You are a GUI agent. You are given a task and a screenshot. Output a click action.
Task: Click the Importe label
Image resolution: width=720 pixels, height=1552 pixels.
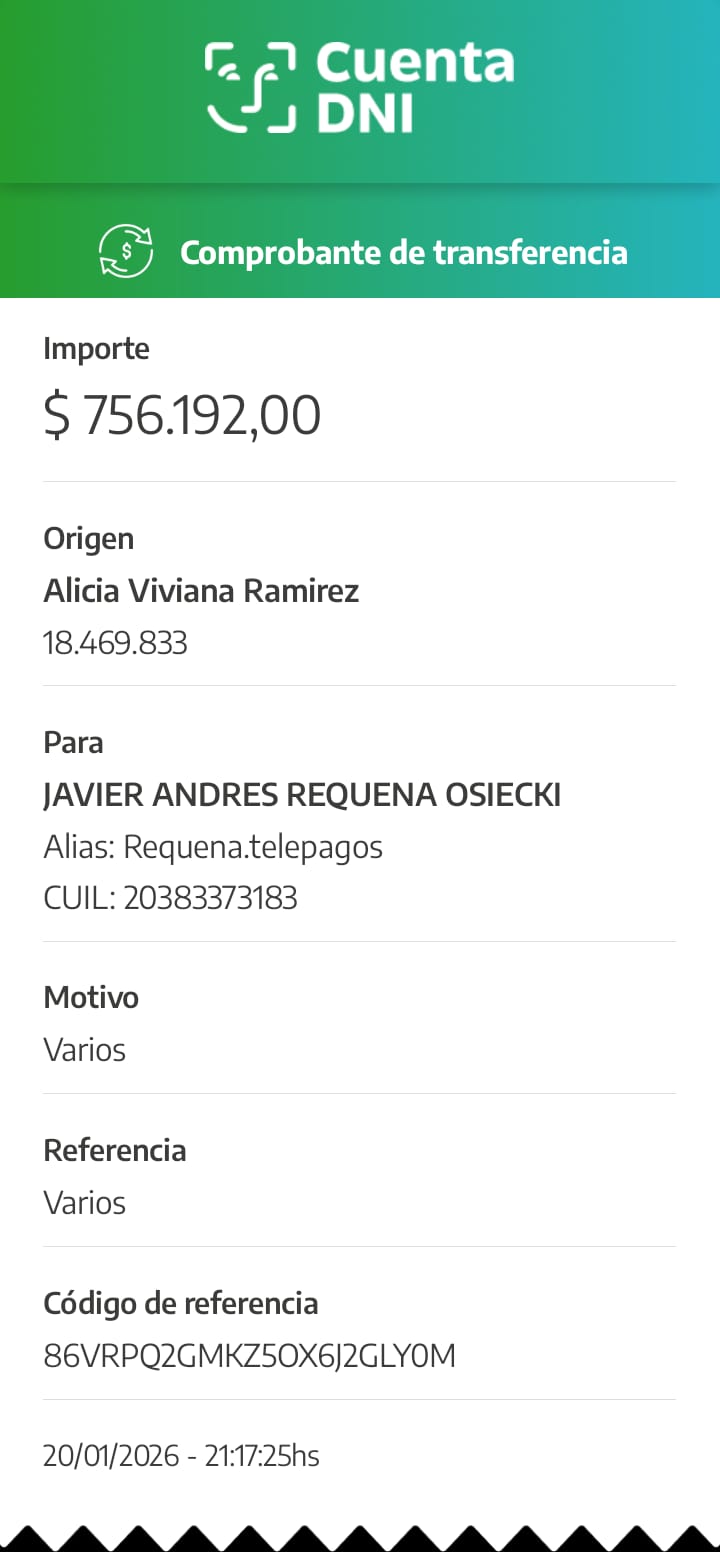[x=96, y=349]
